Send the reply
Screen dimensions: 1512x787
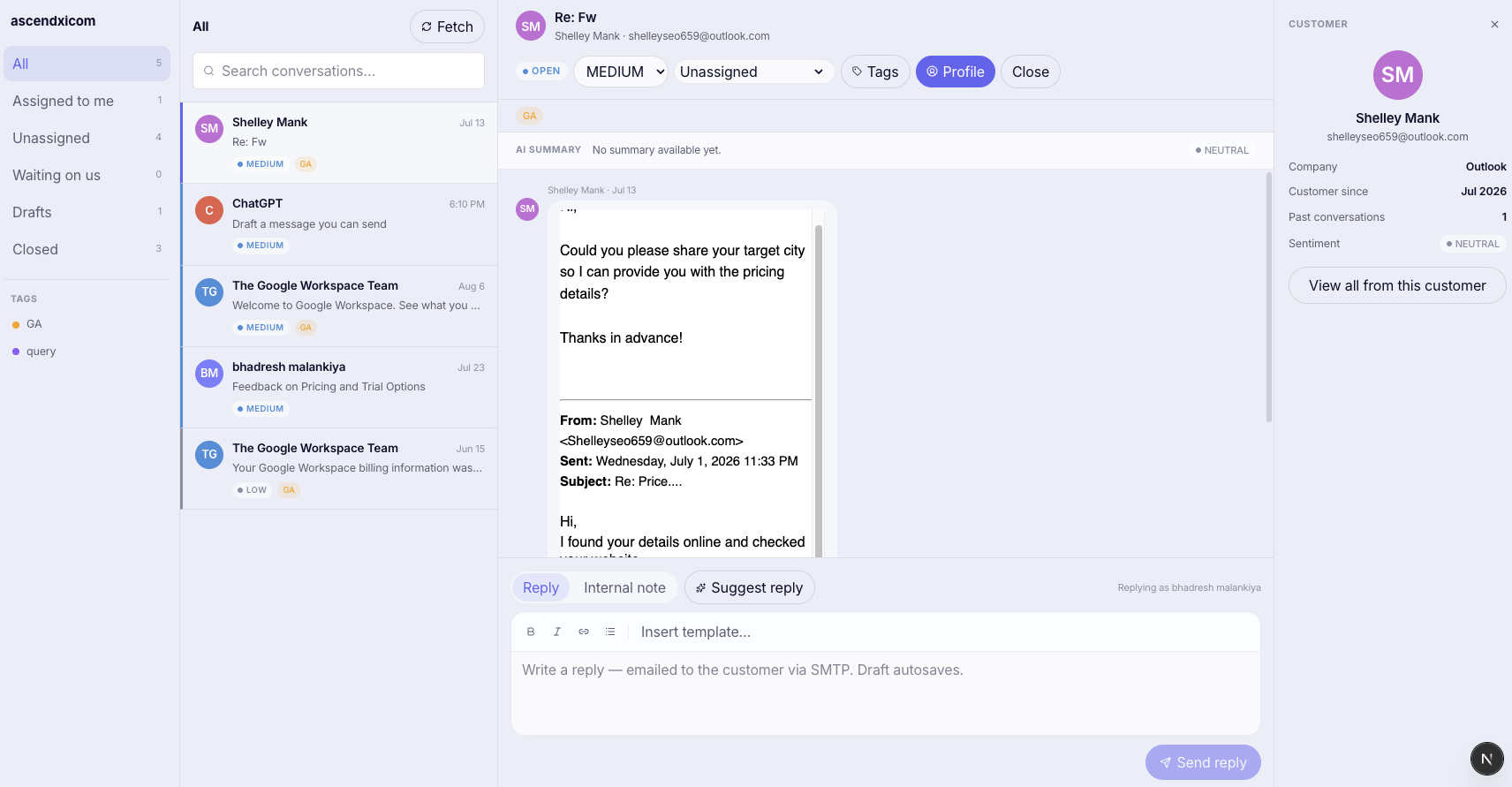pyautogui.click(x=1203, y=762)
